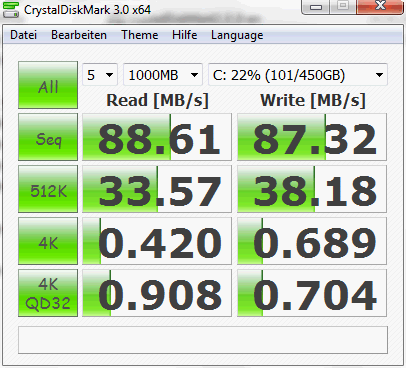
Task: Click the Write [MB/s] column header
Action: point(313,100)
